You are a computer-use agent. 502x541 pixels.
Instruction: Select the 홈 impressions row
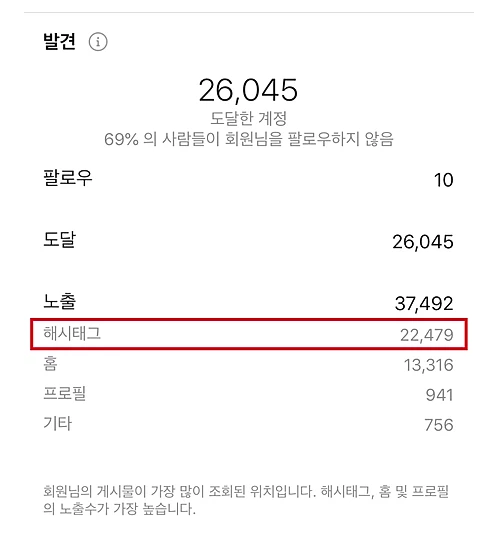click(248, 364)
